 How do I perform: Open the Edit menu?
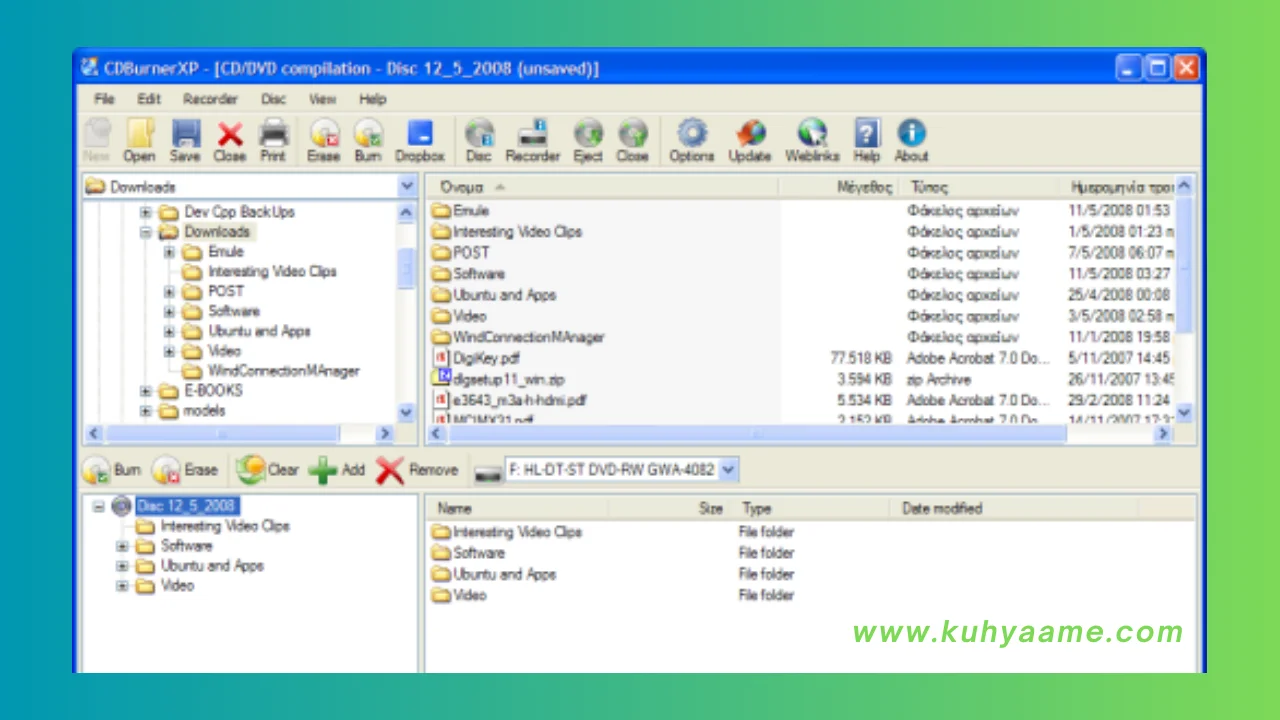(x=149, y=99)
